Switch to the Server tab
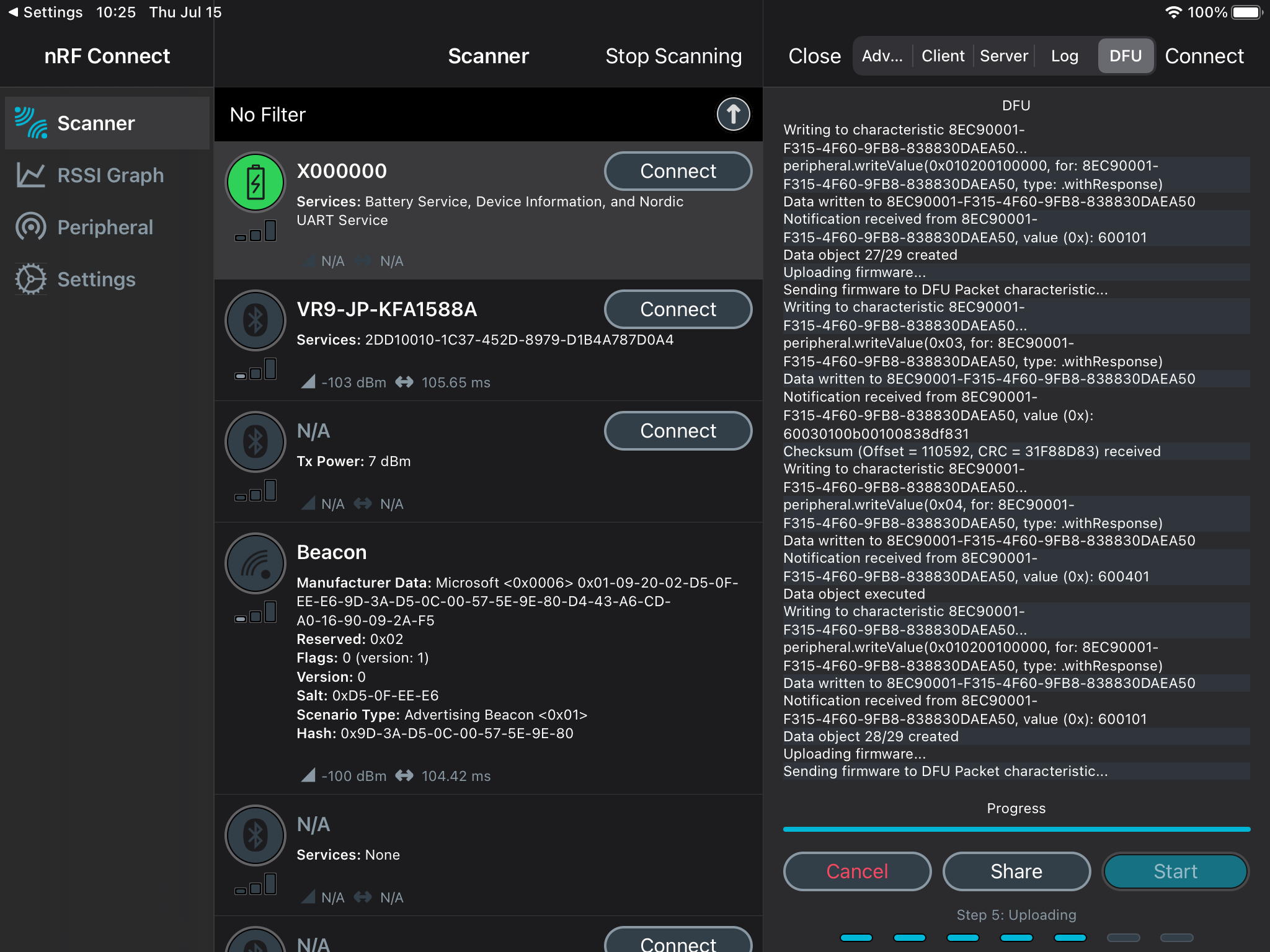Image resolution: width=1270 pixels, height=952 pixels. (1003, 56)
